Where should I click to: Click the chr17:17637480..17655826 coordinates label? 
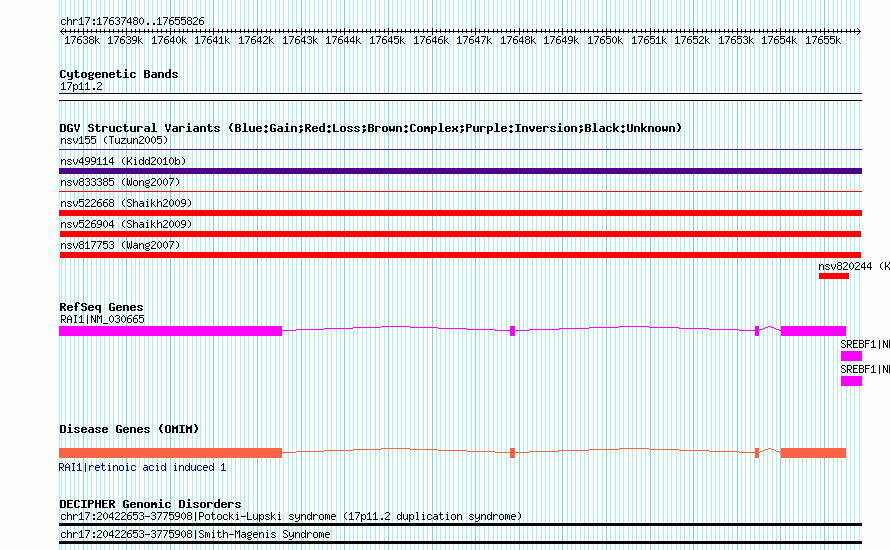click(132, 21)
